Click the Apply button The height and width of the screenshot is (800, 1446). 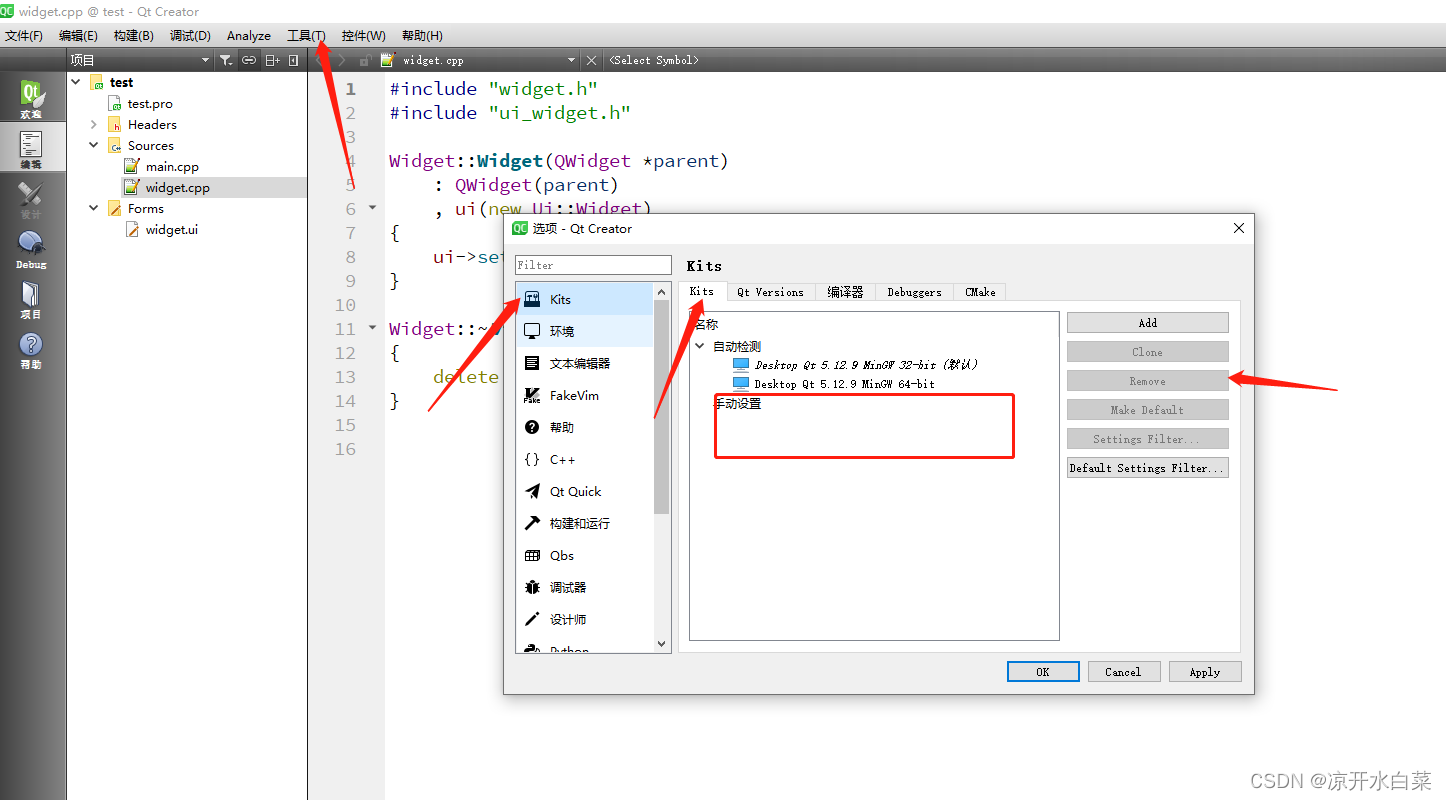click(1205, 672)
